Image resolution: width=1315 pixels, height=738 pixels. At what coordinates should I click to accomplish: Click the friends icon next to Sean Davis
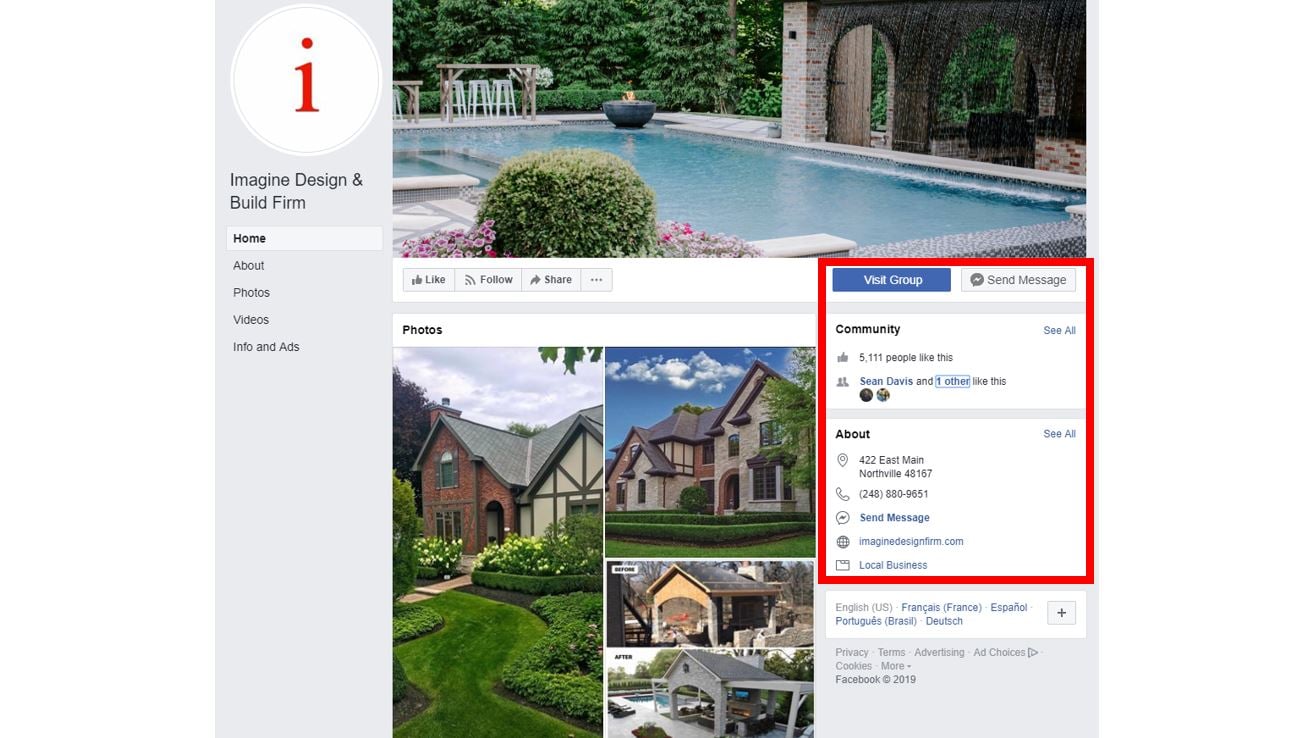[x=843, y=381]
